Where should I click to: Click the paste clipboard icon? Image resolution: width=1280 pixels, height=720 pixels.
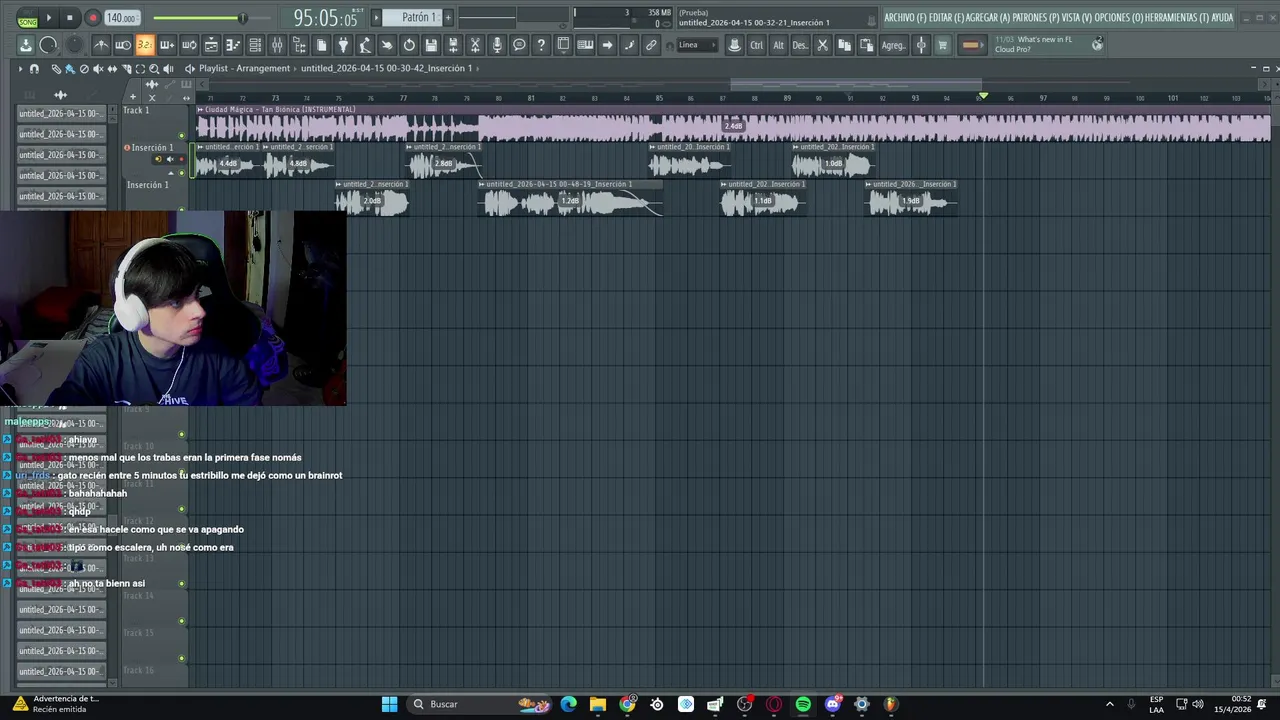tap(866, 45)
